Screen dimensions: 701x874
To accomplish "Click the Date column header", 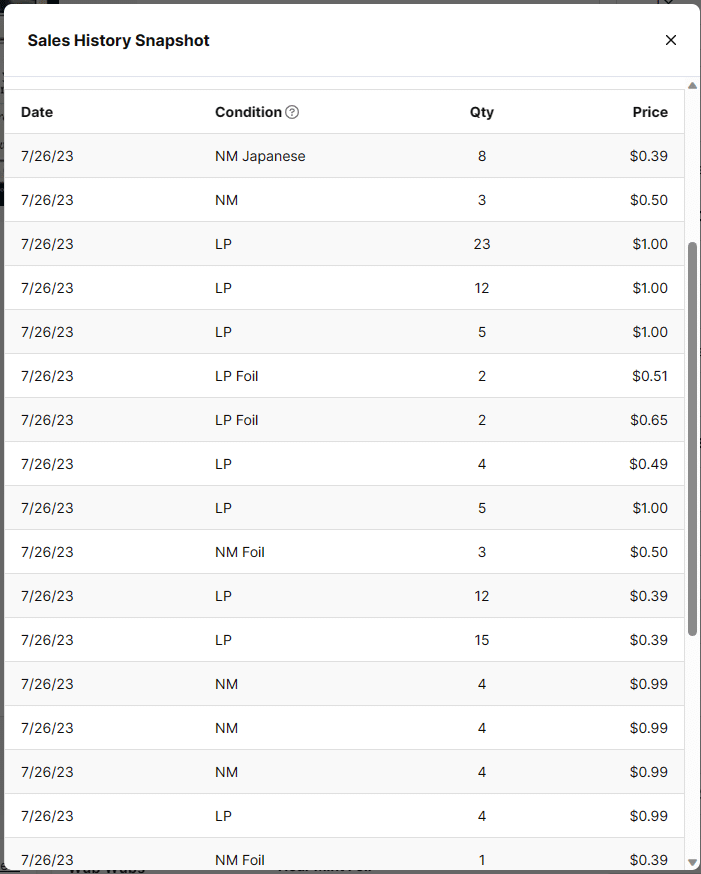I will click(x=37, y=112).
